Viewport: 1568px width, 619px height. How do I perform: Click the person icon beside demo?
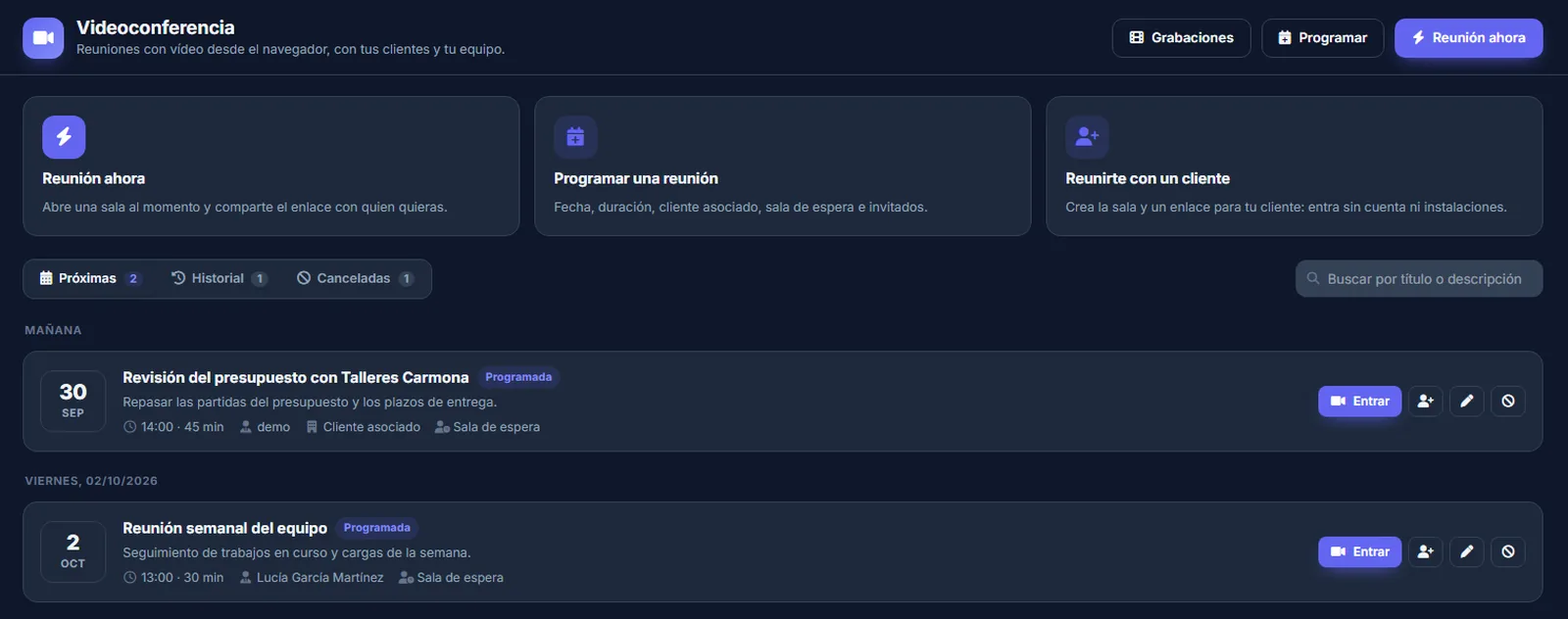tap(246, 427)
